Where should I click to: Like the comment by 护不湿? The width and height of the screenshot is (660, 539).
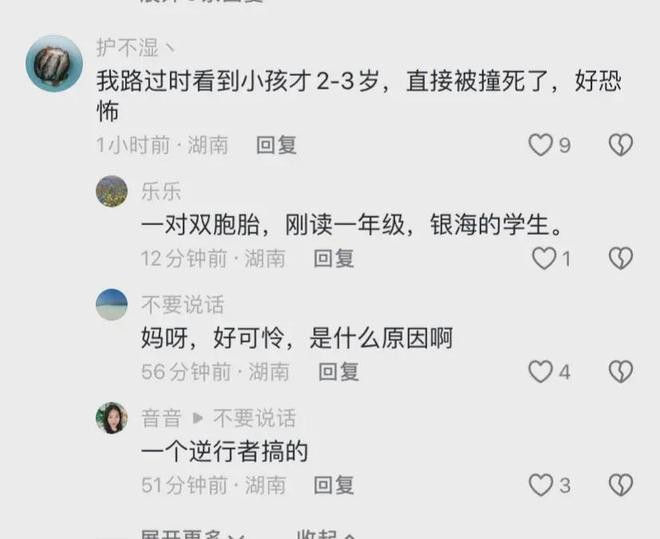coord(540,145)
